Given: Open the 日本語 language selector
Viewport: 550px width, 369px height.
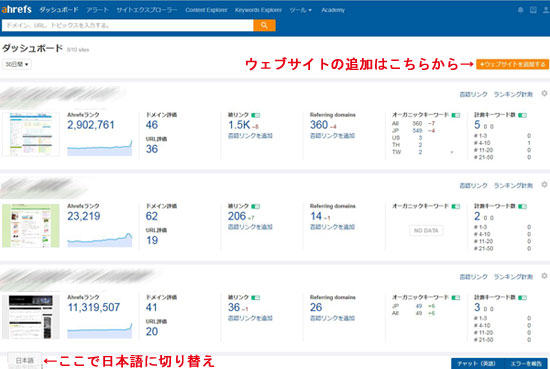Looking at the screenshot, I should coord(24,361).
